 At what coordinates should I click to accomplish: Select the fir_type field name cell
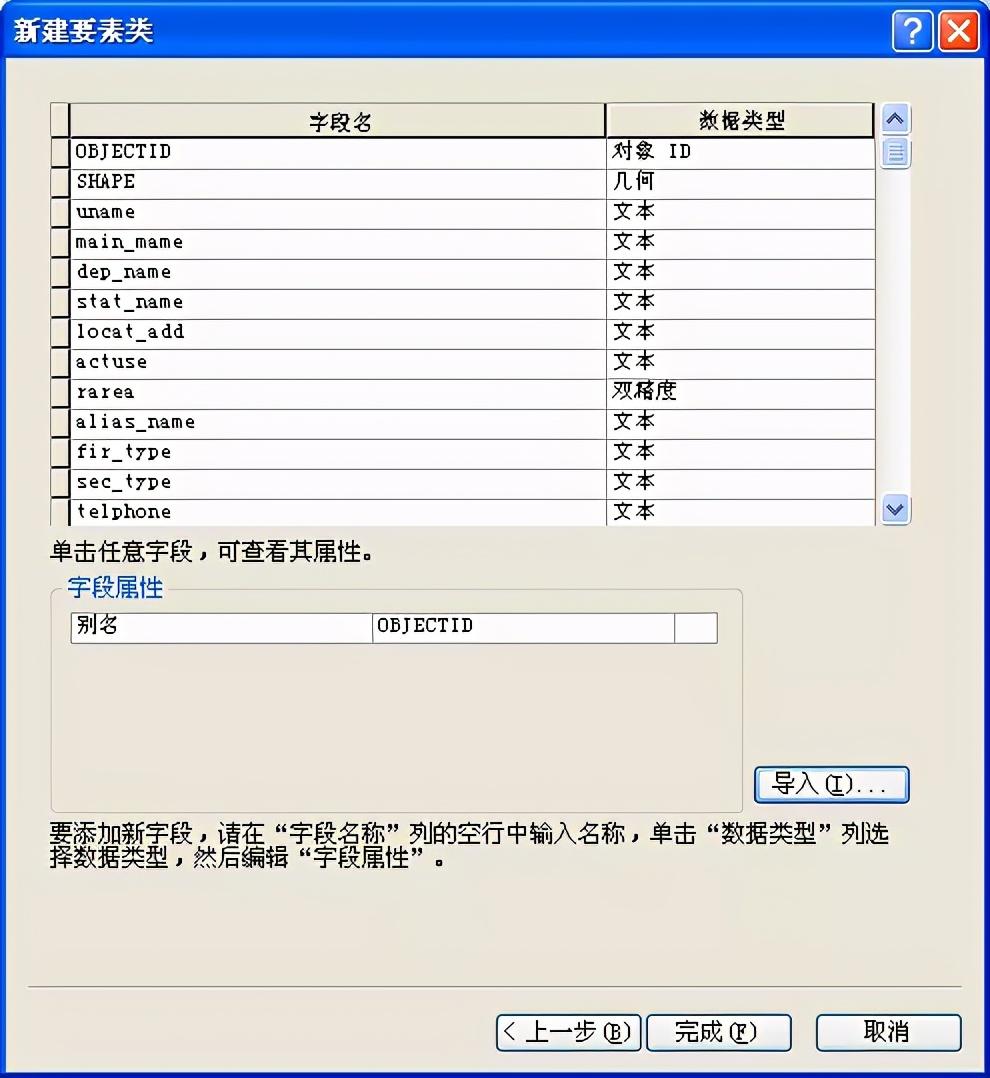click(x=338, y=454)
